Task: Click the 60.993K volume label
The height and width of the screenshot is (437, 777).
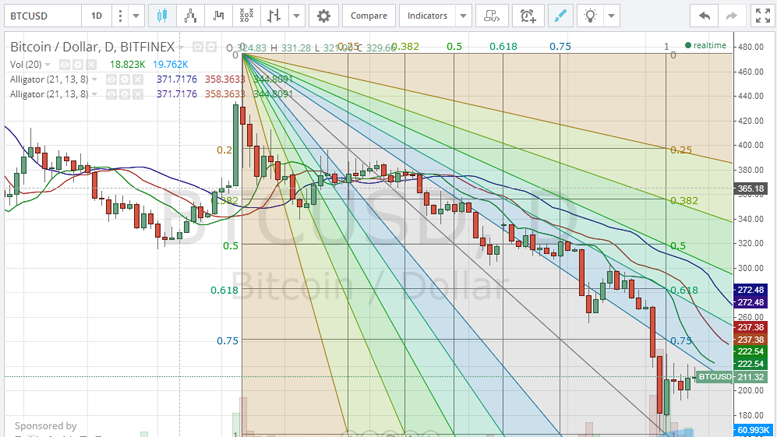Action: click(752, 430)
